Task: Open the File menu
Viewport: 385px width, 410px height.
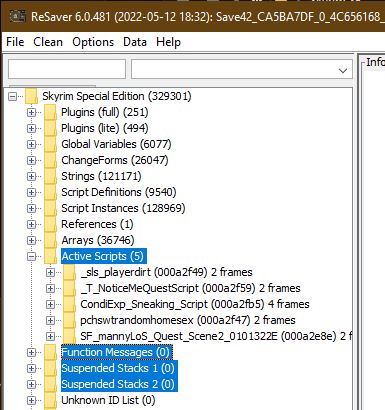Action: pos(15,42)
